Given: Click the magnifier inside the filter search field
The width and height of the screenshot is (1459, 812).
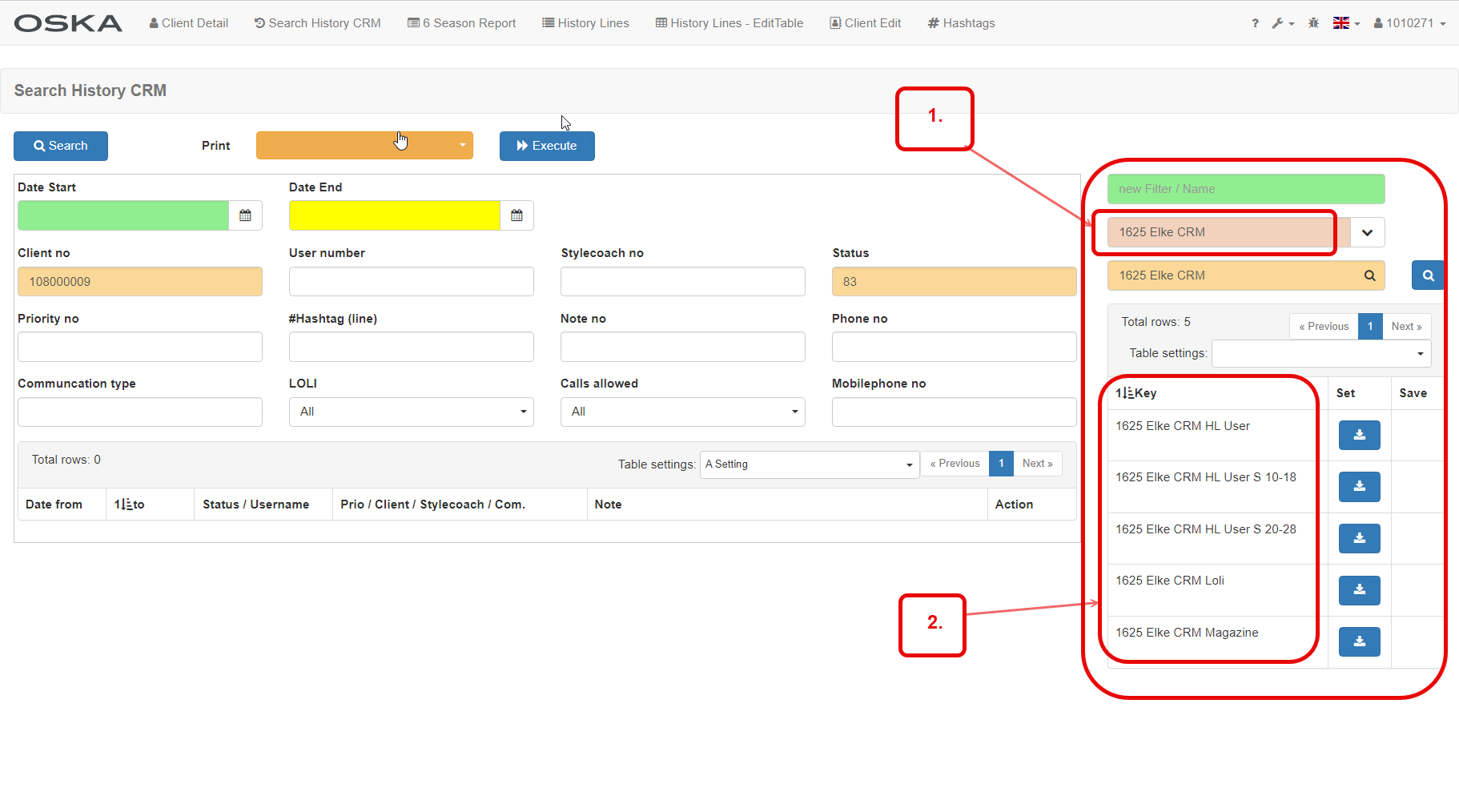Looking at the screenshot, I should (x=1369, y=275).
